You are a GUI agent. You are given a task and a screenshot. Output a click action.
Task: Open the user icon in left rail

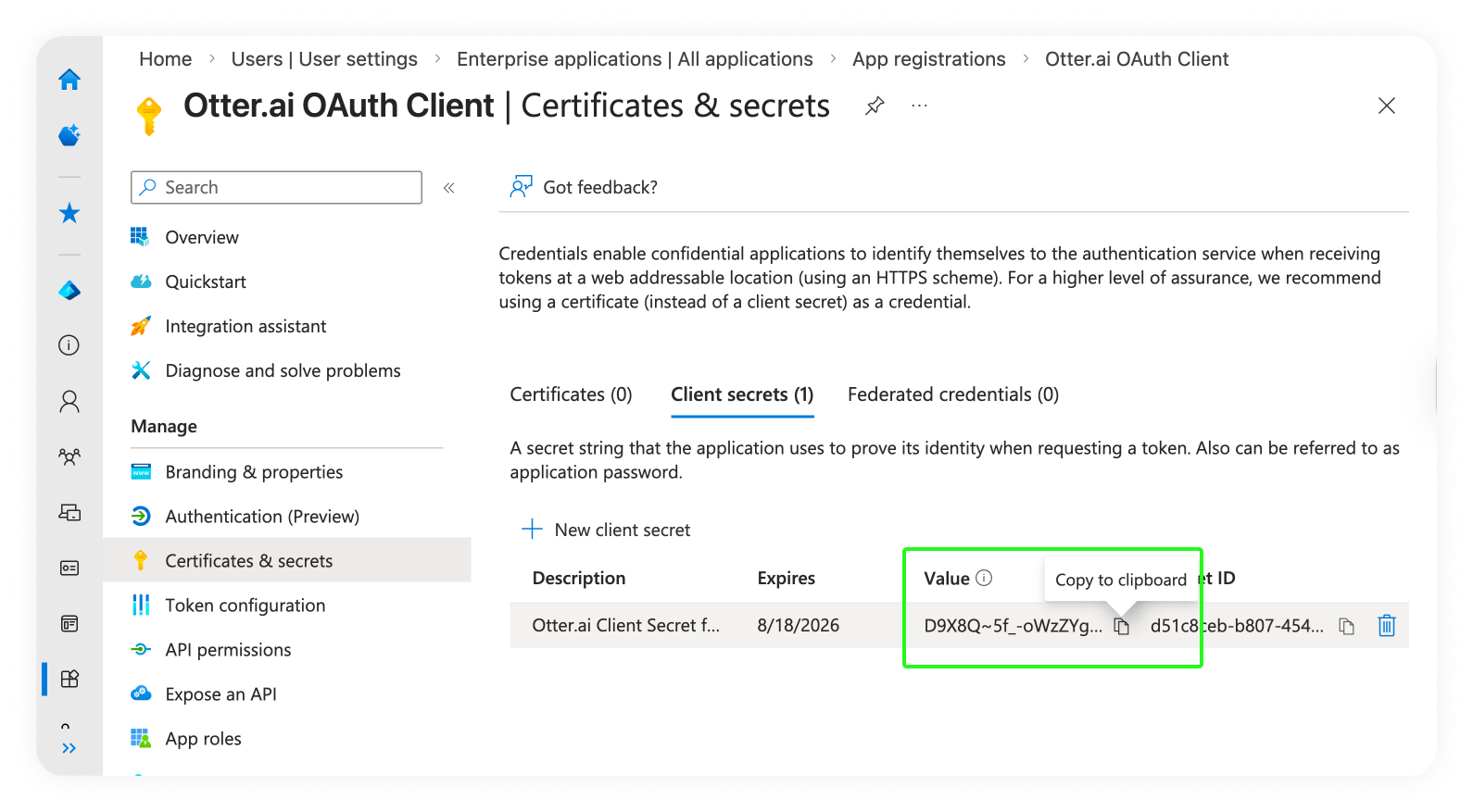[69, 401]
